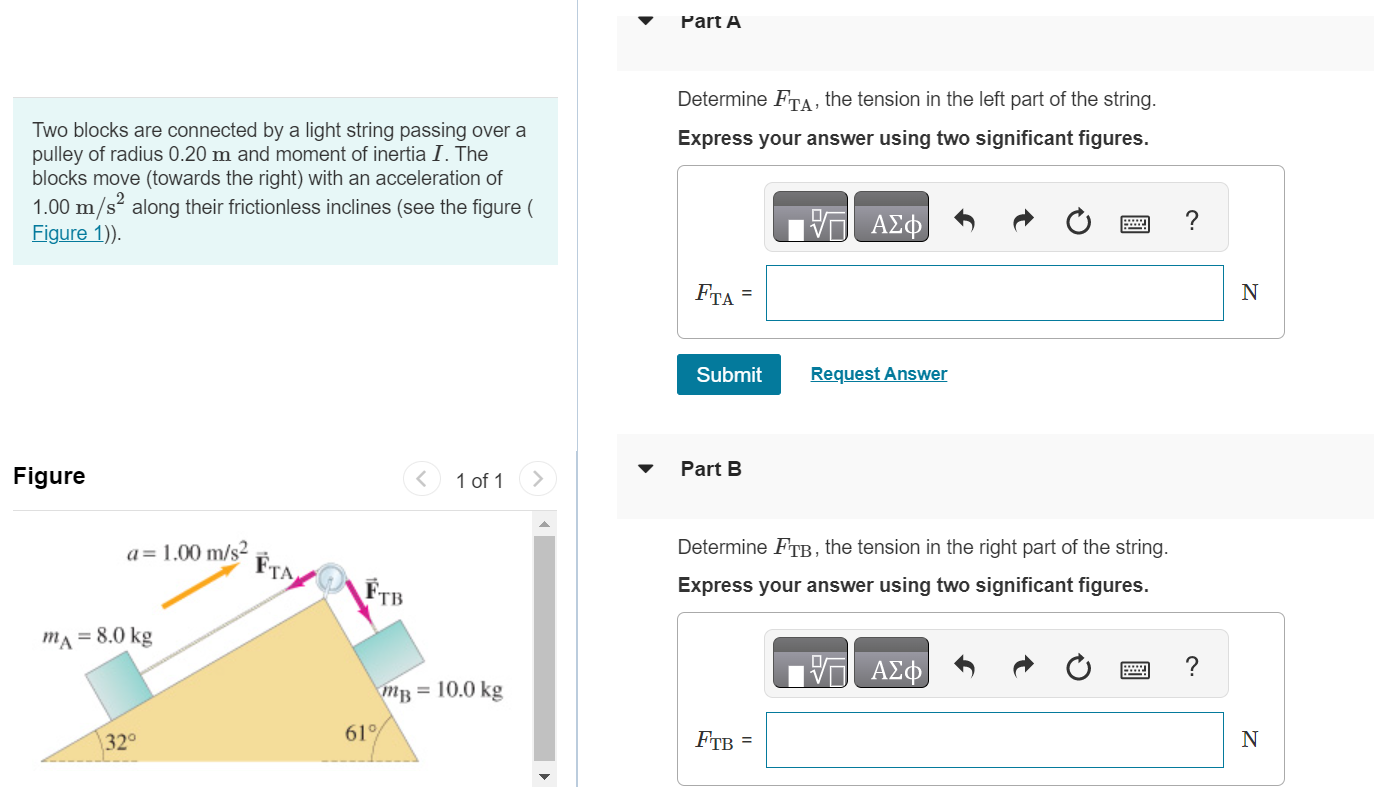Redo change in Part A equation editor
1374x787 pixels.
tap(1021, 220)
